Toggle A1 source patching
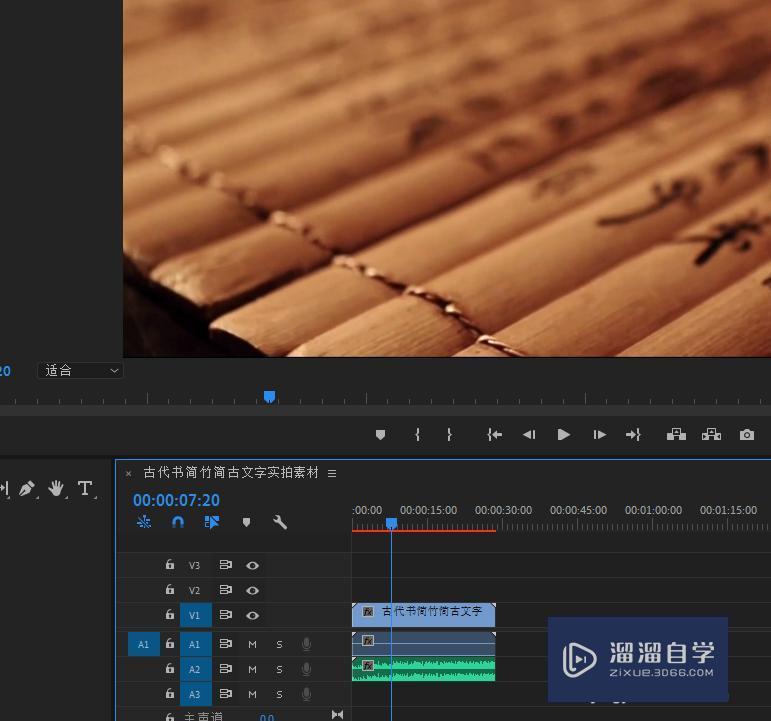771x721 pixels. (144, 644)
